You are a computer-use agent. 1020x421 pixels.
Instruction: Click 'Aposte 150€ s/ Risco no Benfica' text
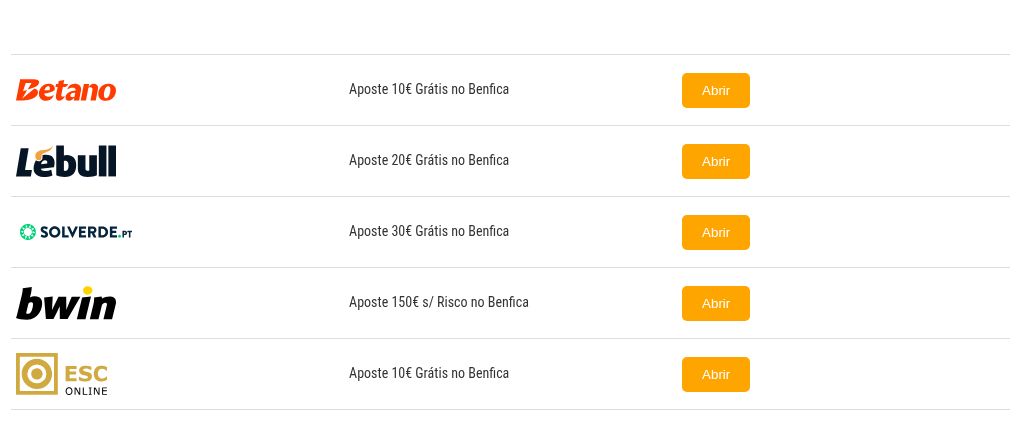tap(438, 303)
